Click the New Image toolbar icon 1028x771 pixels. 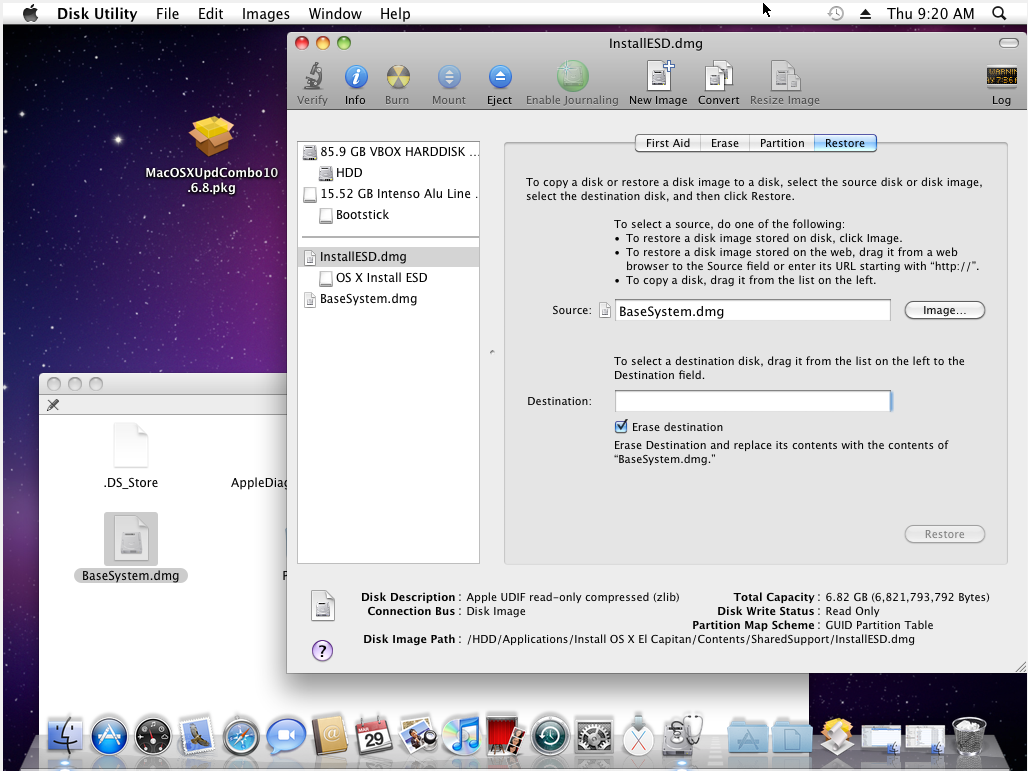(x=658, y=78)
